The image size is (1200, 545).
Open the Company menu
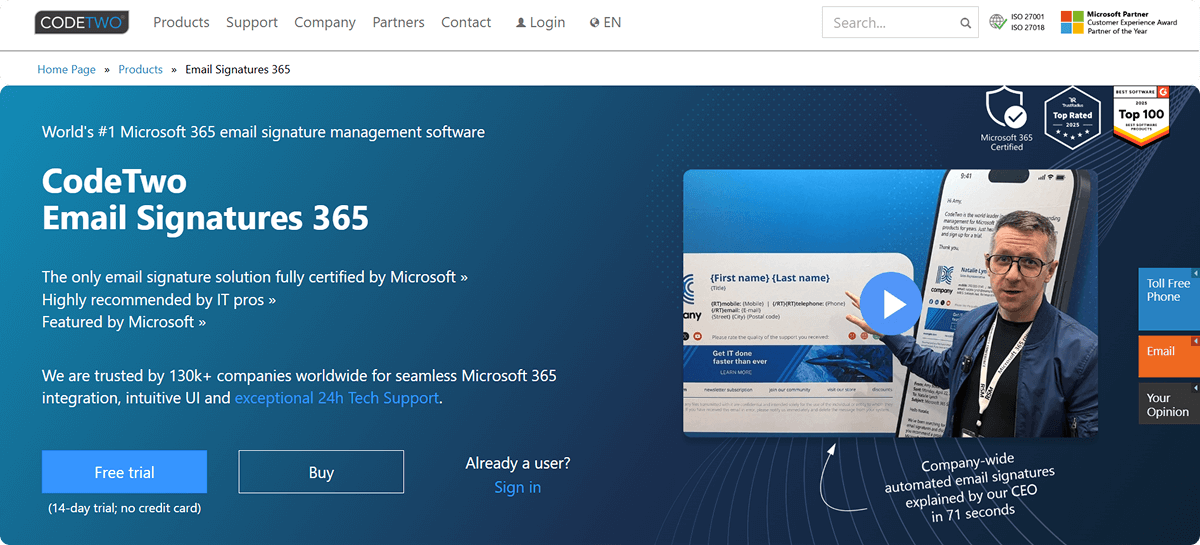[x=325, y=22]
